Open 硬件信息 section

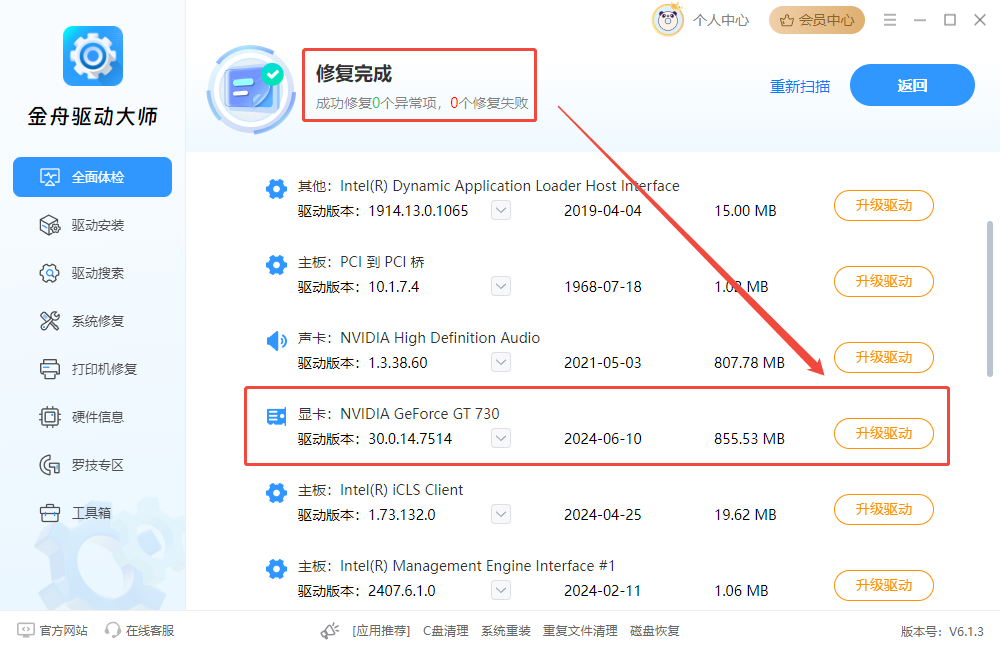tap(92, 417)
